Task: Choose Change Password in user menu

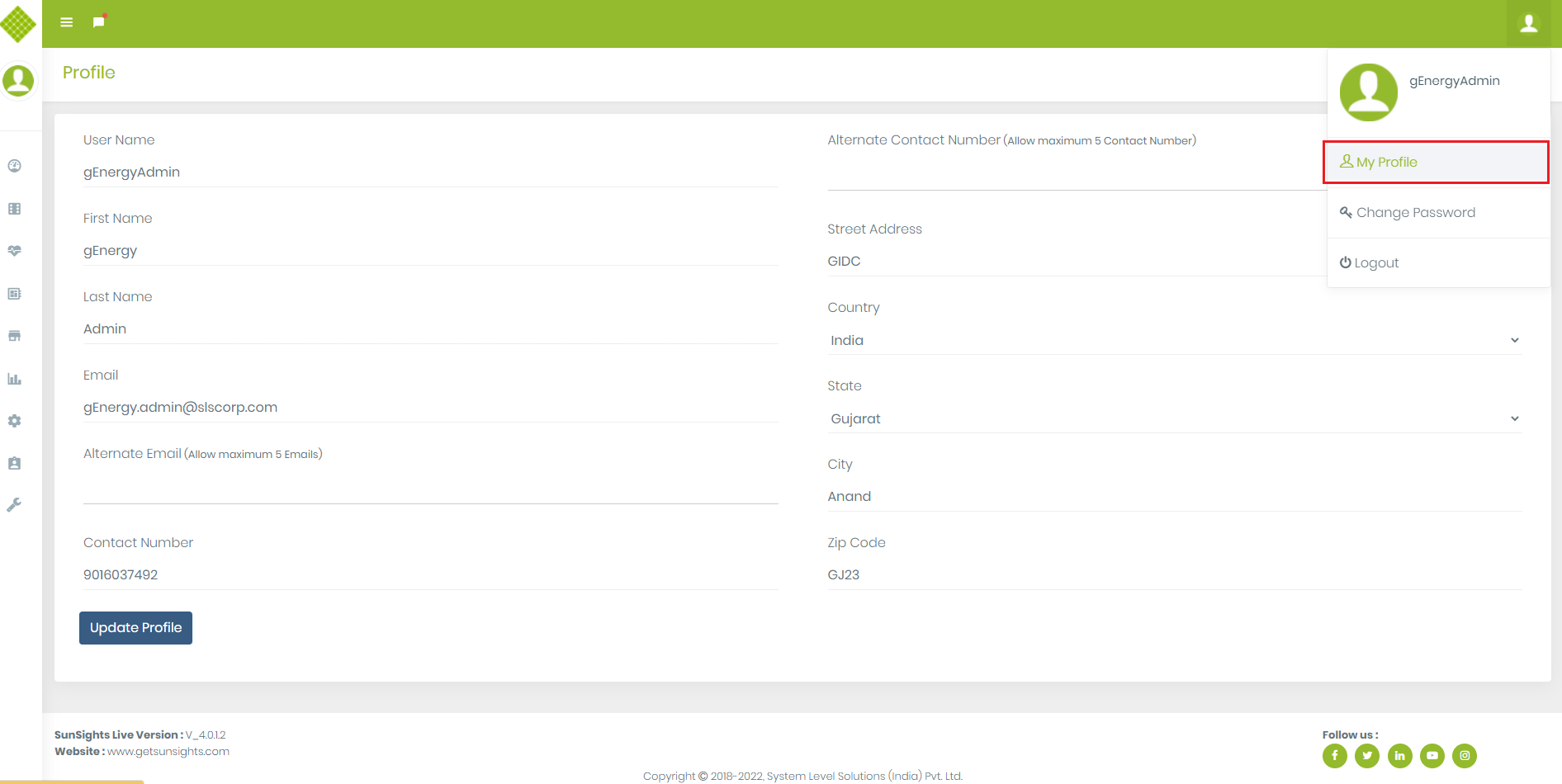Action: click(x=1415, y=213)
